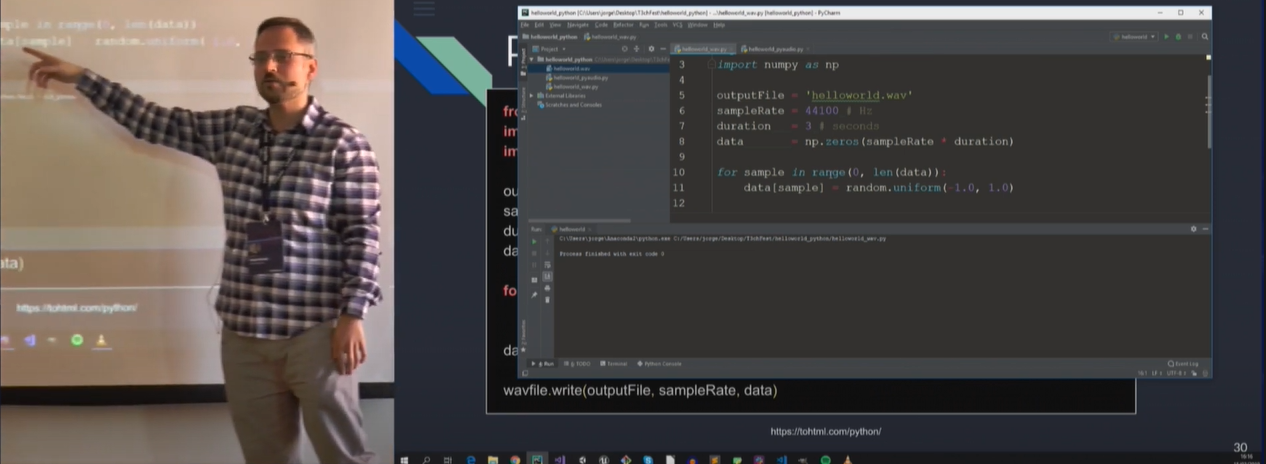Open the File menu in PyCharm
Image resolution: width=1266 pixels, height=464 pixels.
pyautogui.click(x=525, y=24)
